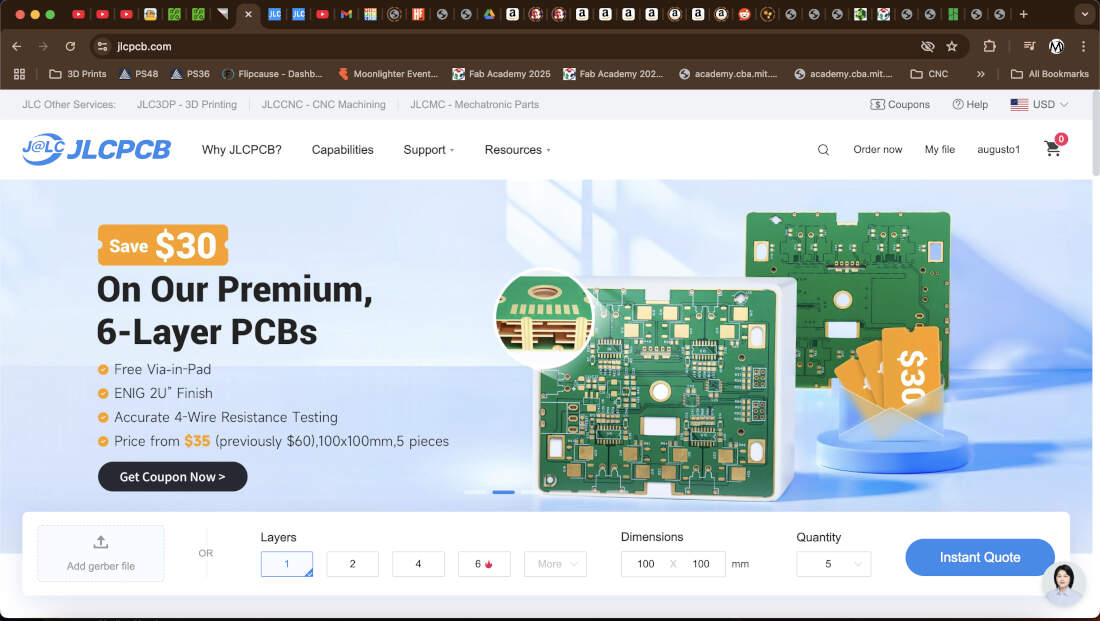Open the Quantity dropdown showing 5
1100x621 pixels.
click(833, 564)
